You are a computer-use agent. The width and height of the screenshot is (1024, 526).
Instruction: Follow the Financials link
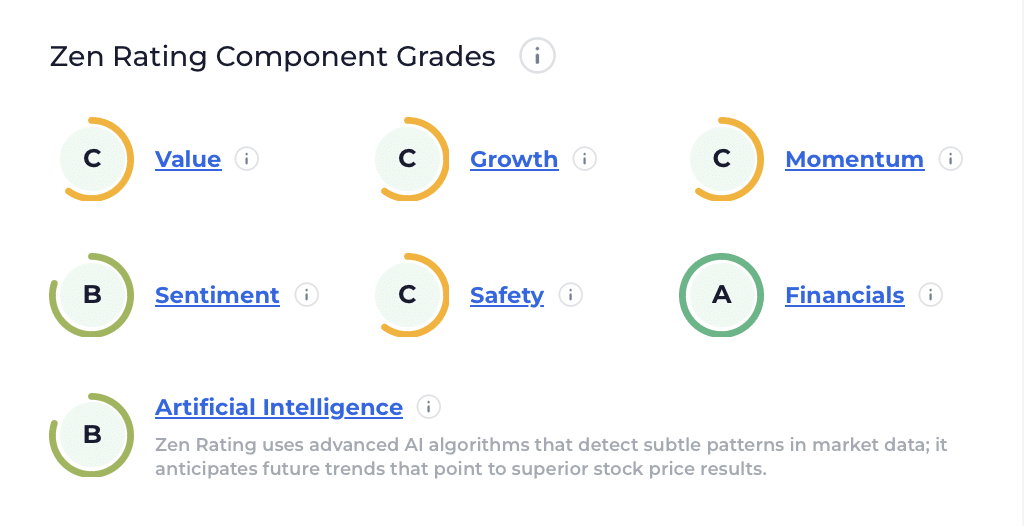click(844, 295)
